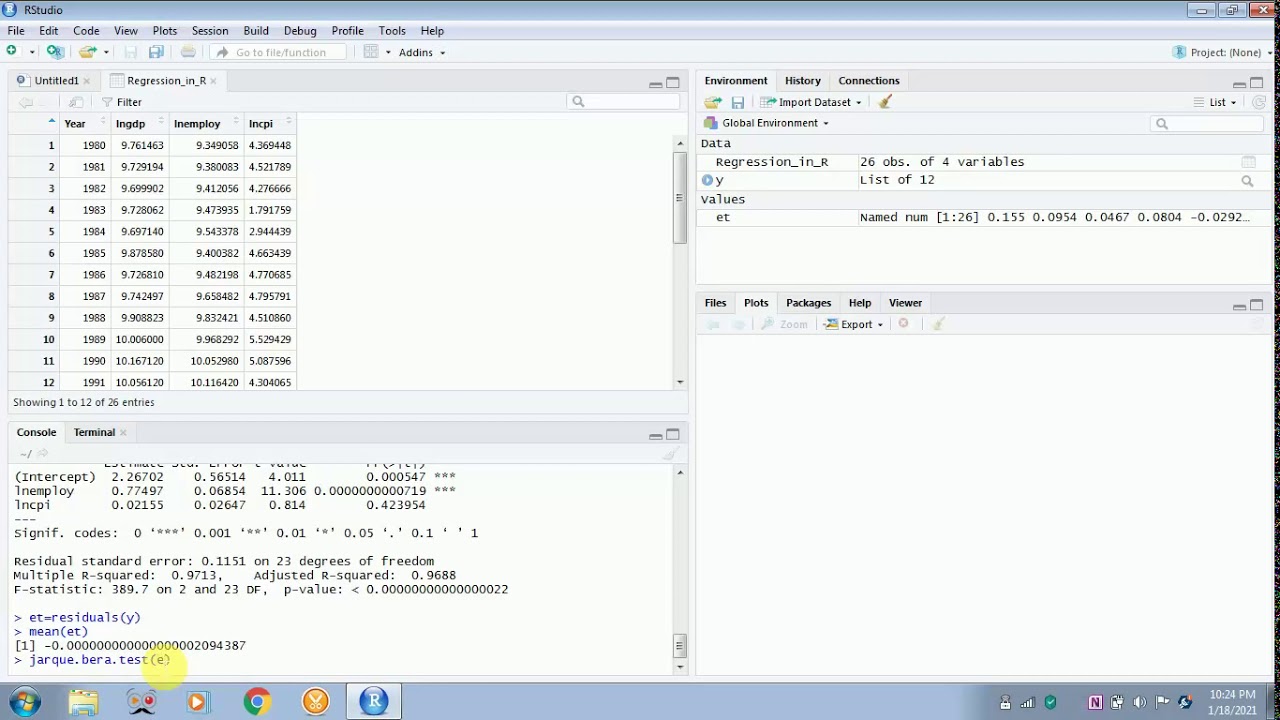Open Windows Start menu
The width and height of the screenshot is (1280, 720).
tap(24, 702)
